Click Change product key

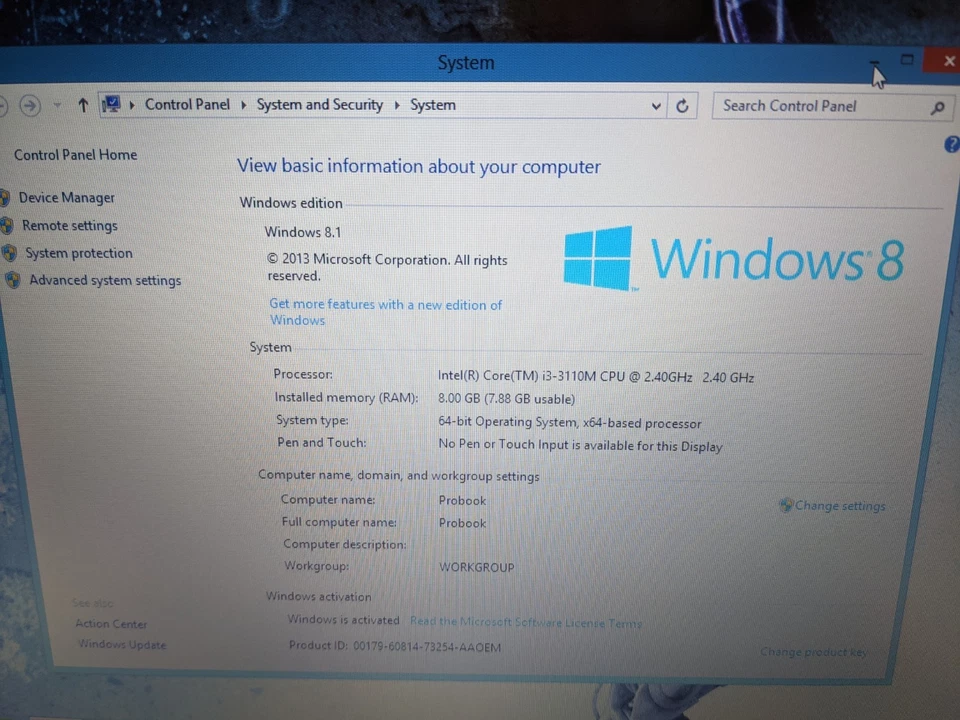click(x=813, y=651)
